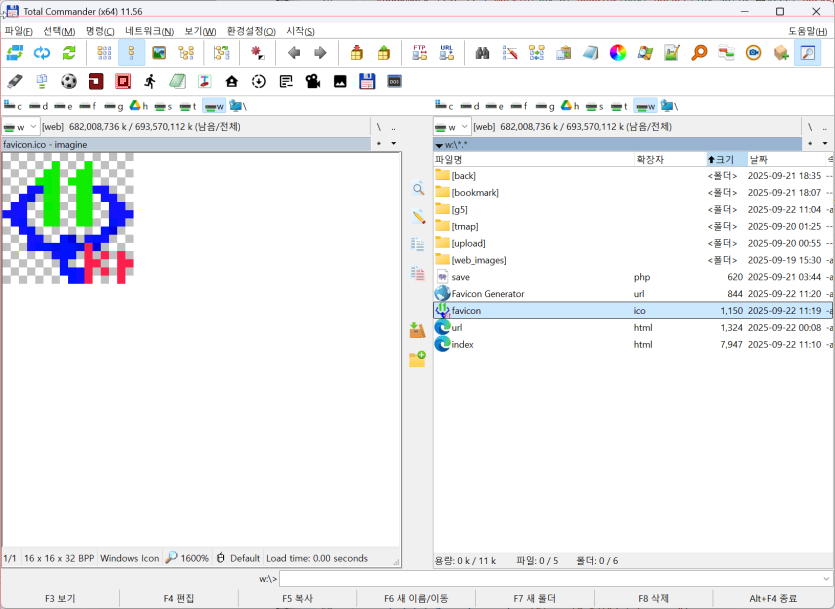Open the 파일(F) menu

click(19, 31)
